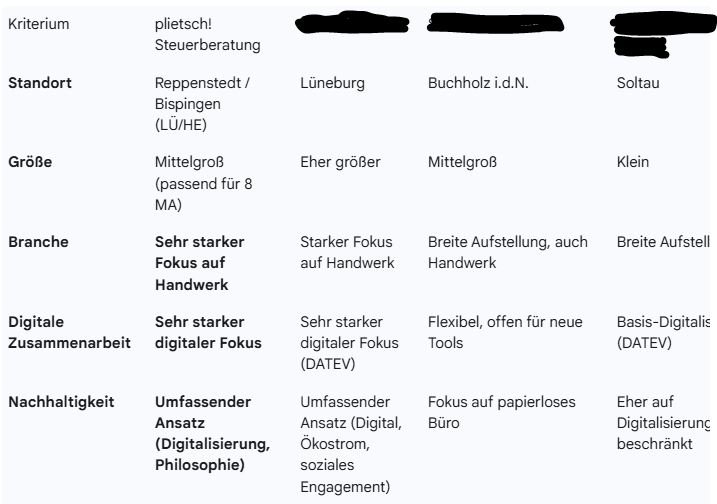Select the Basis-Digitalisierung (DATEV) cell
The width and height of the screenshot is (717, 504).
click(x=663, y=329)
